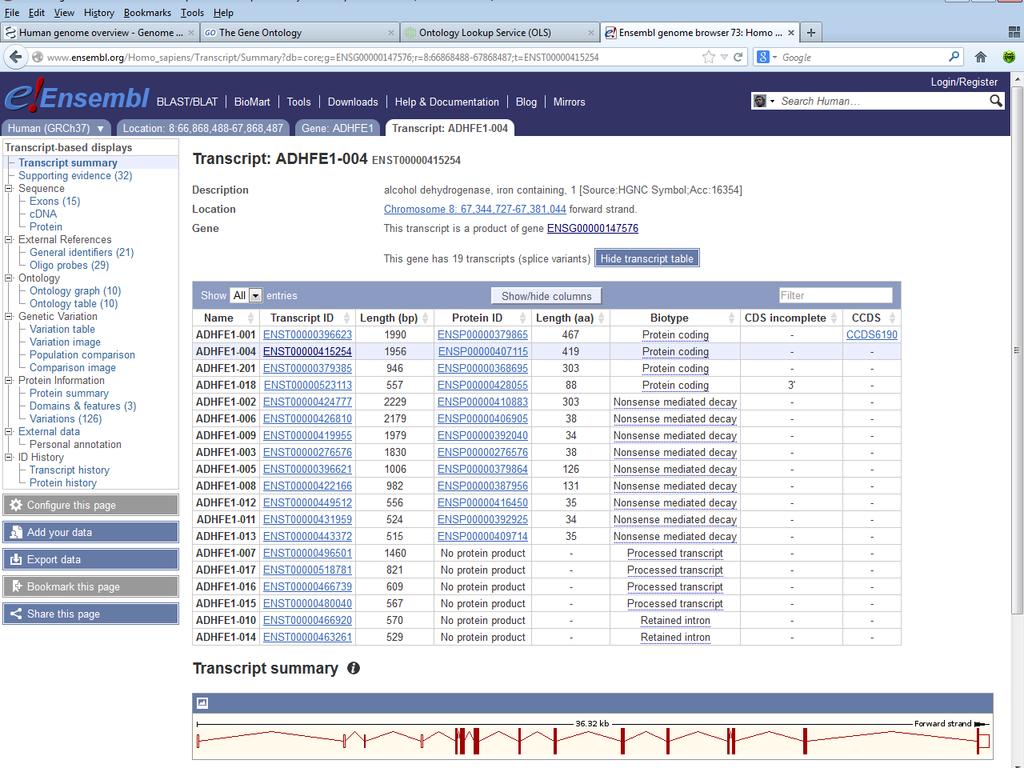
Task: Click Show/hide columns button
Action: point(546,296)
